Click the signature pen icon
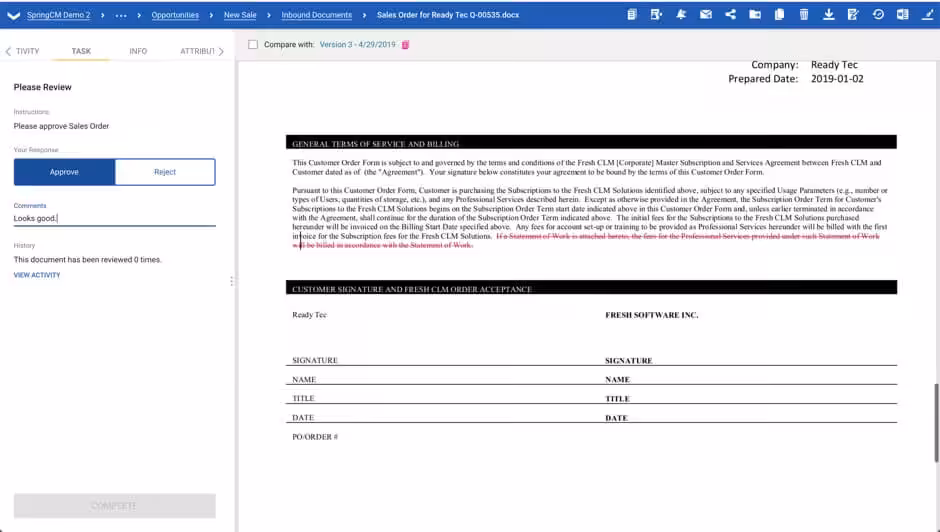The height and width of the screenshot is (532, 940). pos(927,14)
